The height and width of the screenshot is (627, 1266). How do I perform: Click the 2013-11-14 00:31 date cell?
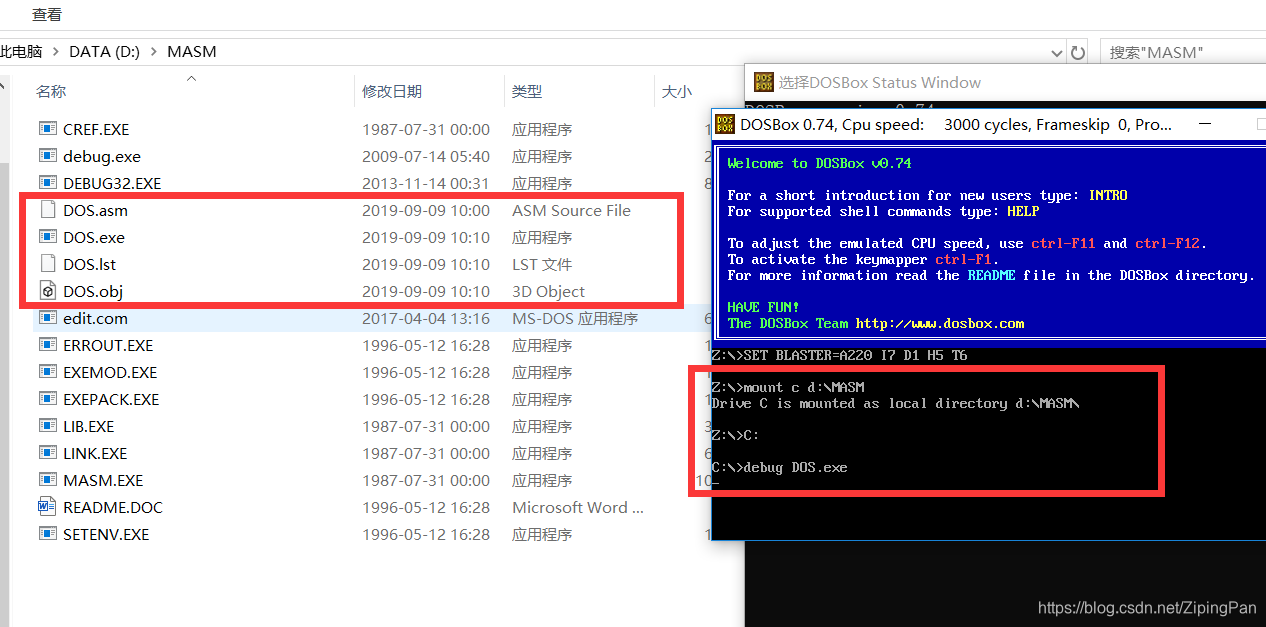[426, 183]
